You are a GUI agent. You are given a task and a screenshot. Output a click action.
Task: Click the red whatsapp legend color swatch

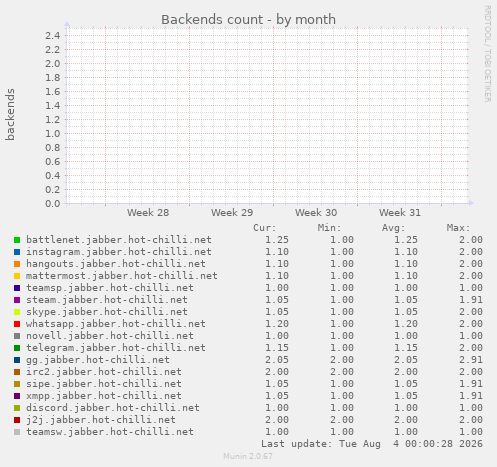pos(17,324)
